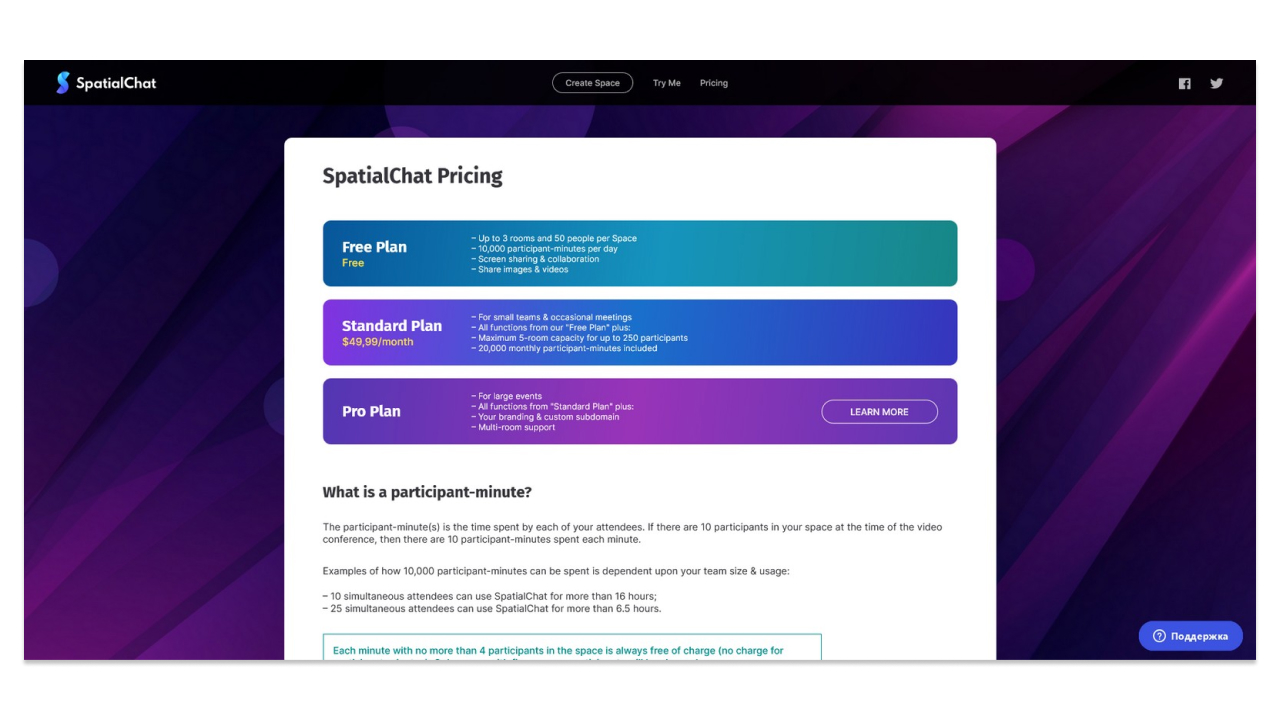Click the SpatialChat logo icon
The width and height of the screenshot is (1280, 720).
[63, 83]
